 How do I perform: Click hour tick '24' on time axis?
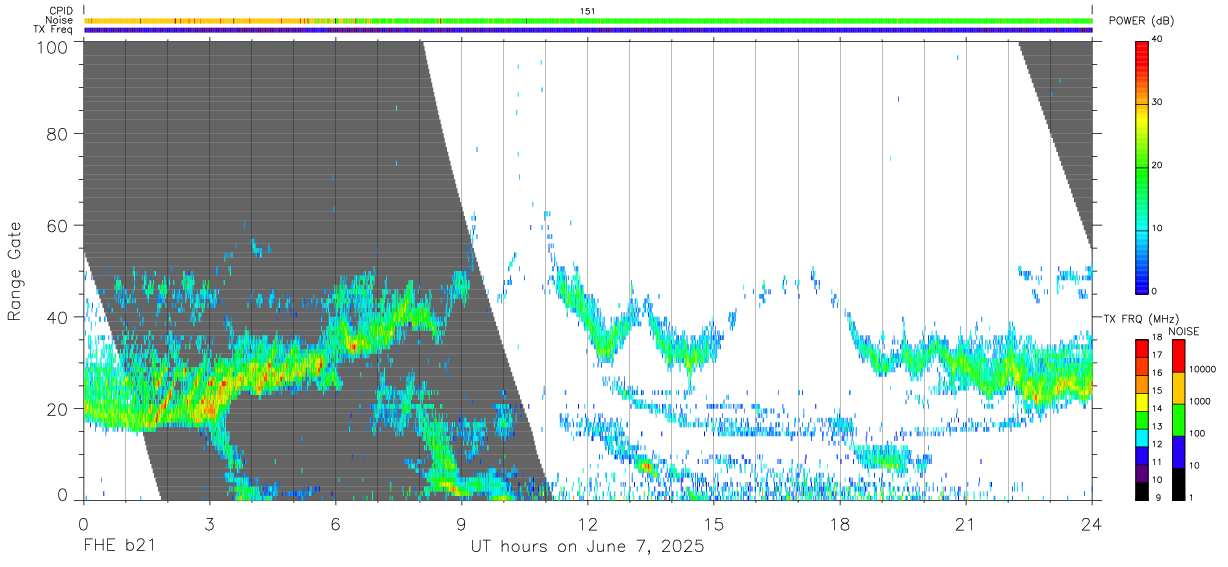click(x=1092, y=524)
